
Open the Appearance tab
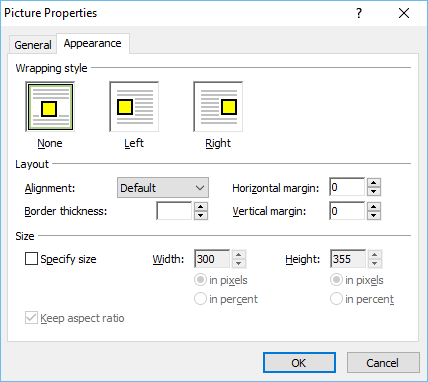[93, 43]
